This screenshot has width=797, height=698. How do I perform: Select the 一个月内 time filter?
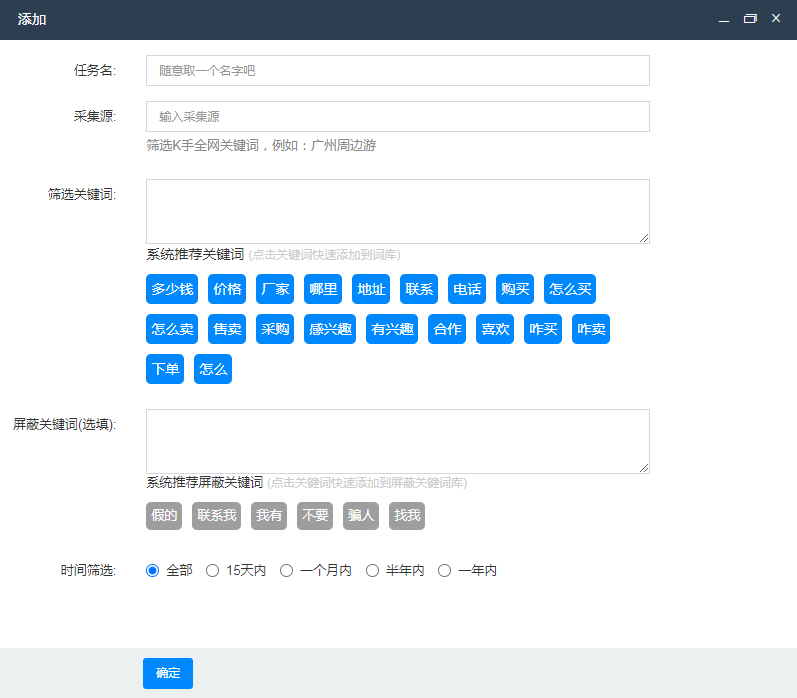coord(287,570)
